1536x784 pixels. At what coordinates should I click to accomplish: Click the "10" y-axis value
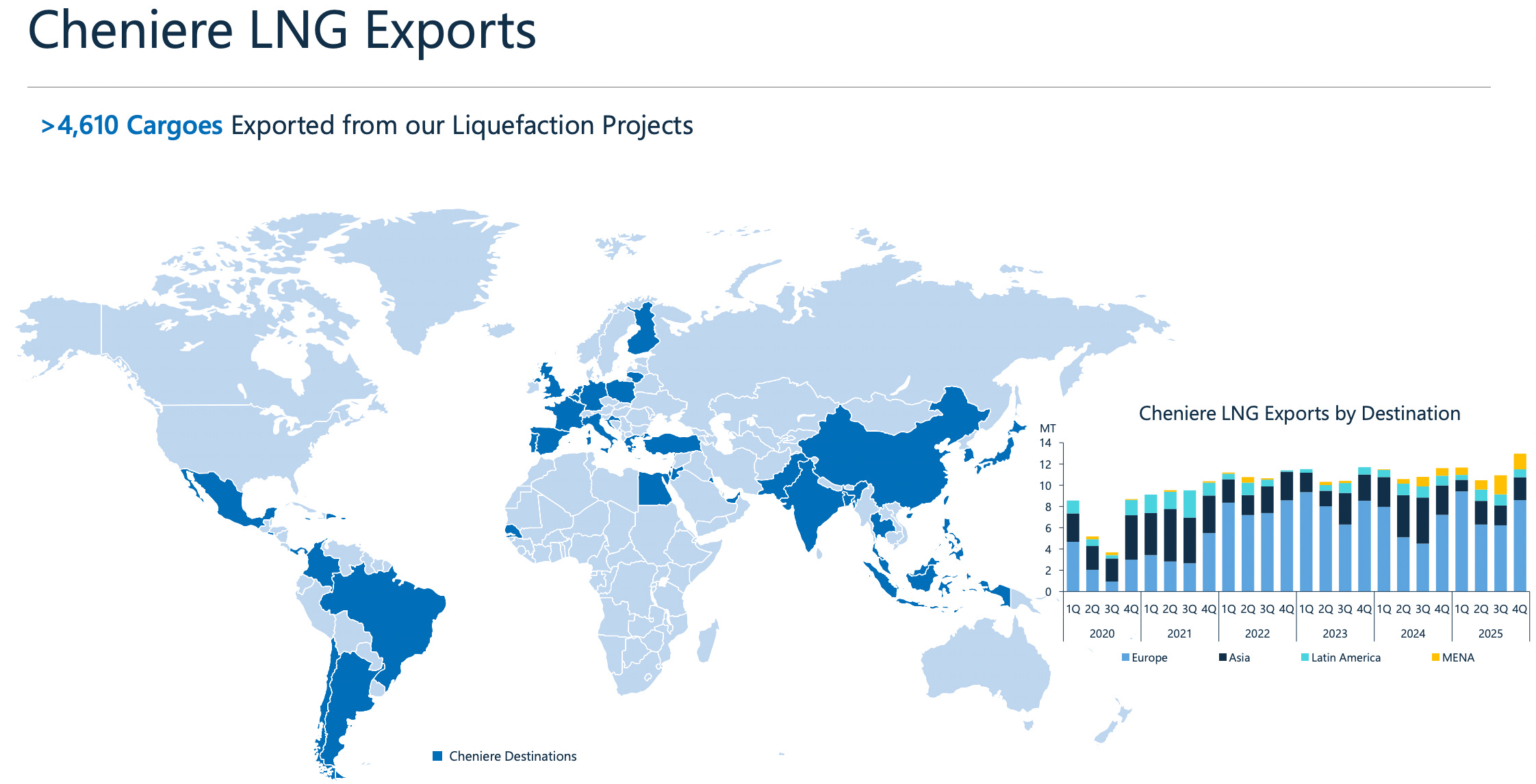1045,486
